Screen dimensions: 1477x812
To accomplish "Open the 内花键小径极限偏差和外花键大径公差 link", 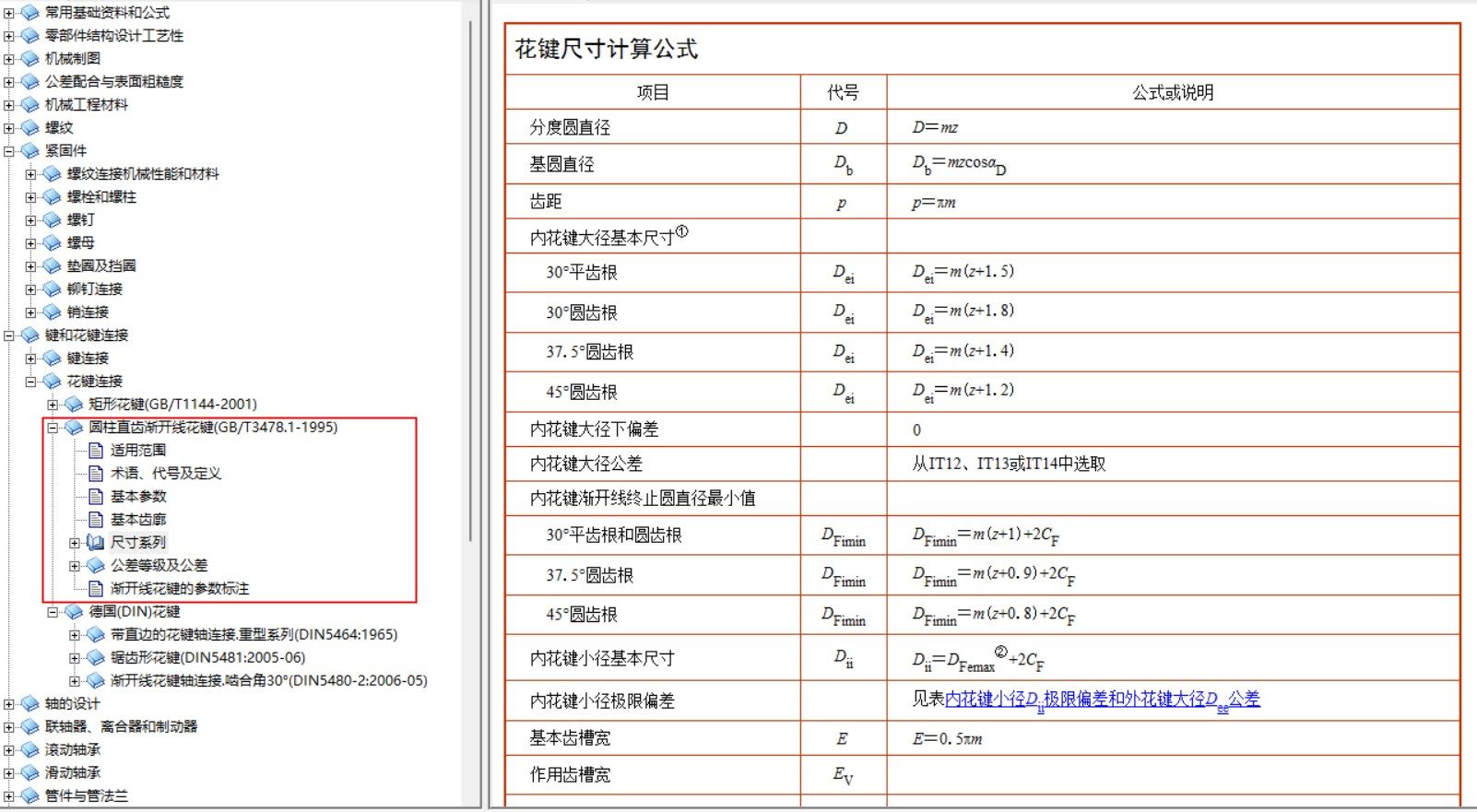I will pyautogui.click(x=1103, y=700).
